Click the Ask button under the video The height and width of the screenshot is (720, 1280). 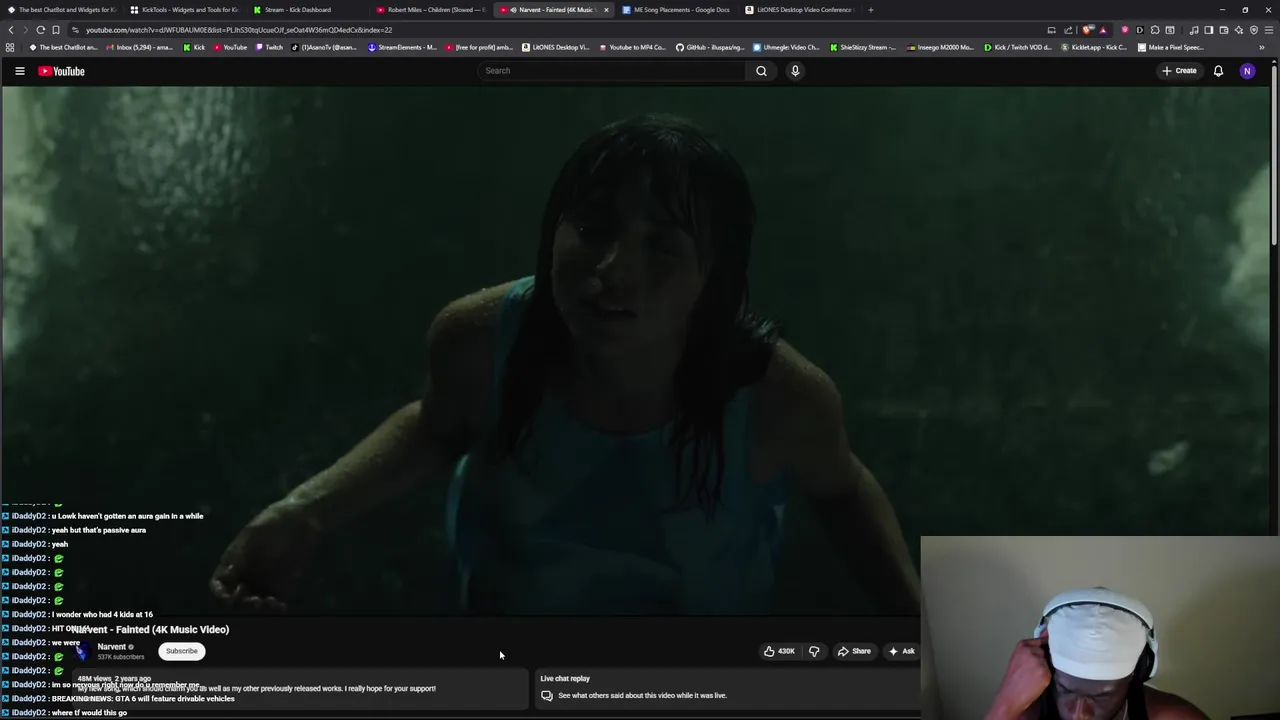point(902,651)
